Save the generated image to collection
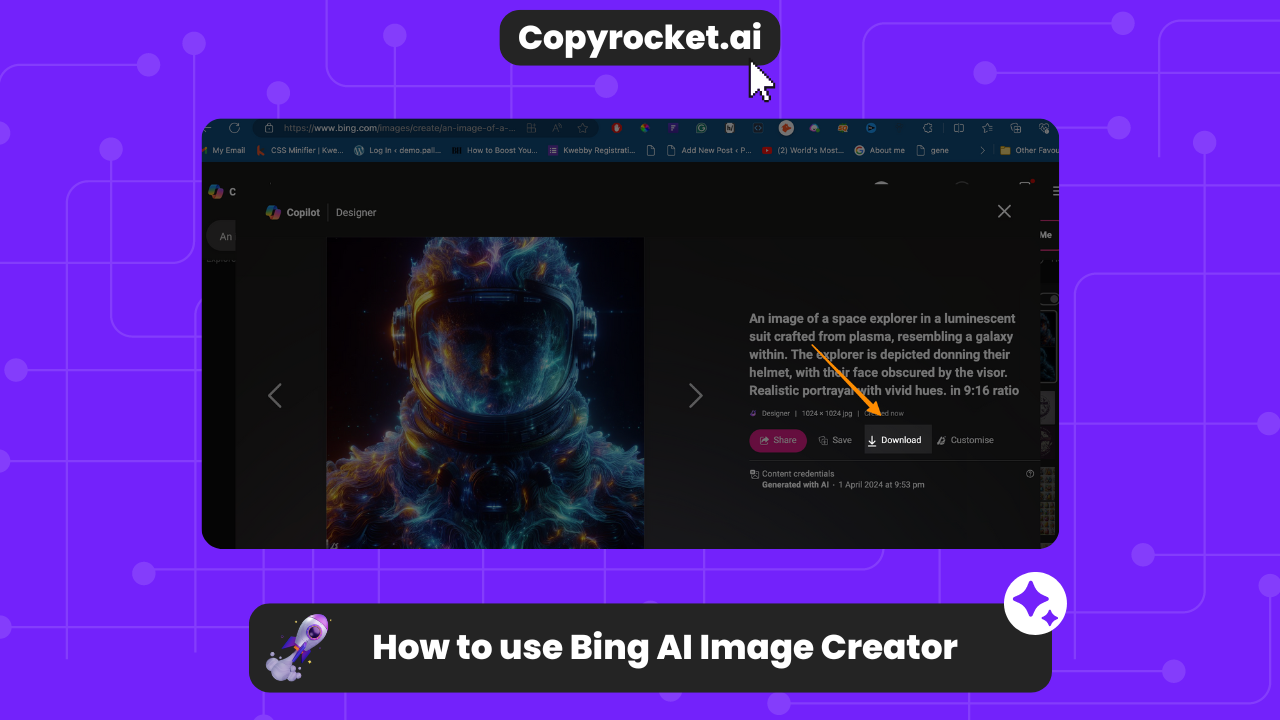Screen dimensions: 1280x720 click(835, 440)
